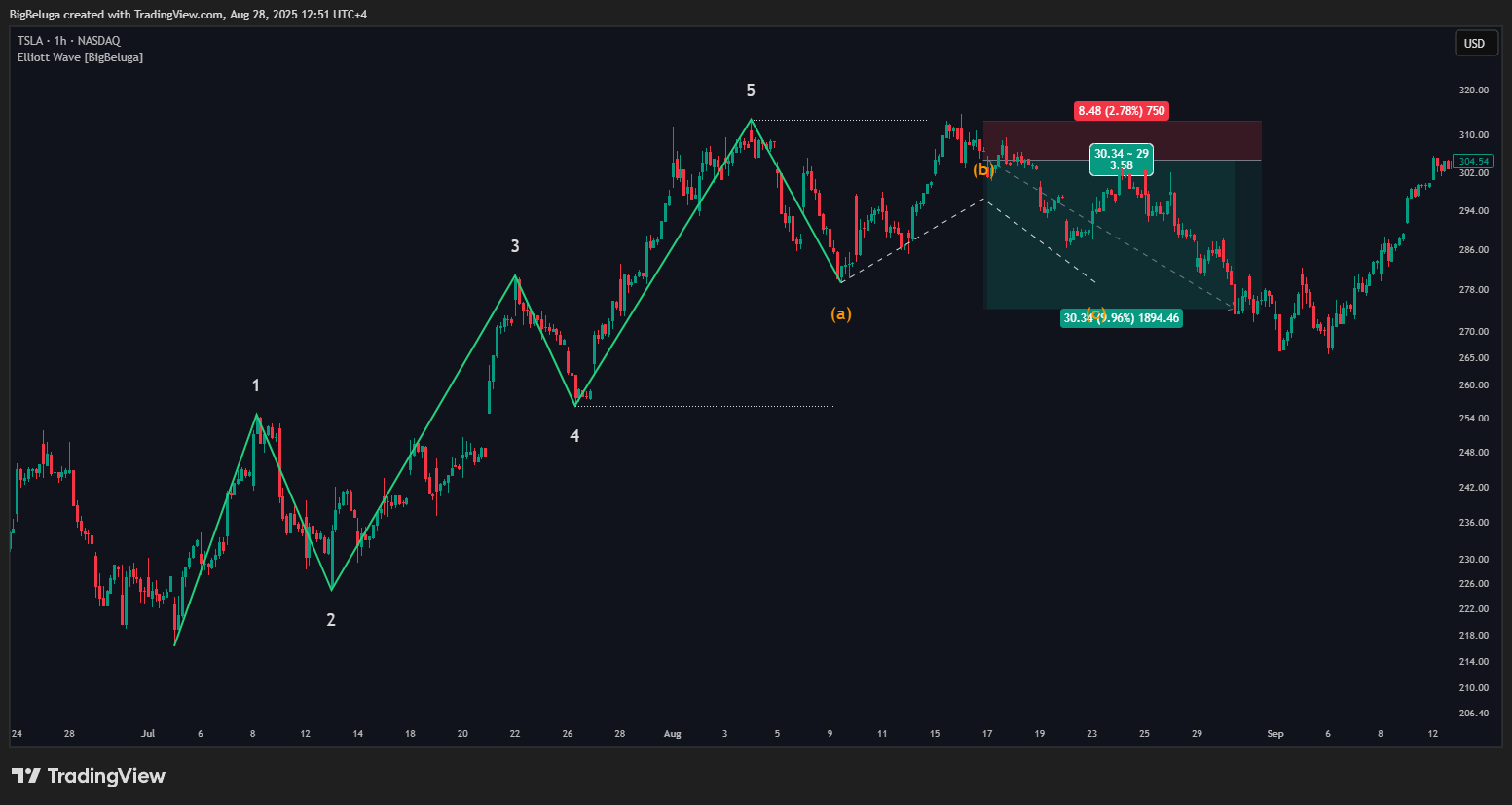The width and height of the screenshot is (1512, 805).
Task: Click the TSLA · 1h · NASDAQ symbol title
Action: point(69,41)
